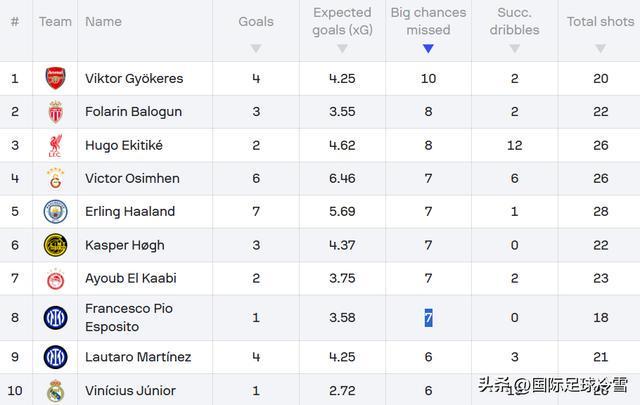This screenshot has height=405, width=640.
Task: Click the Team column header
Action: [x=55, y=21]
